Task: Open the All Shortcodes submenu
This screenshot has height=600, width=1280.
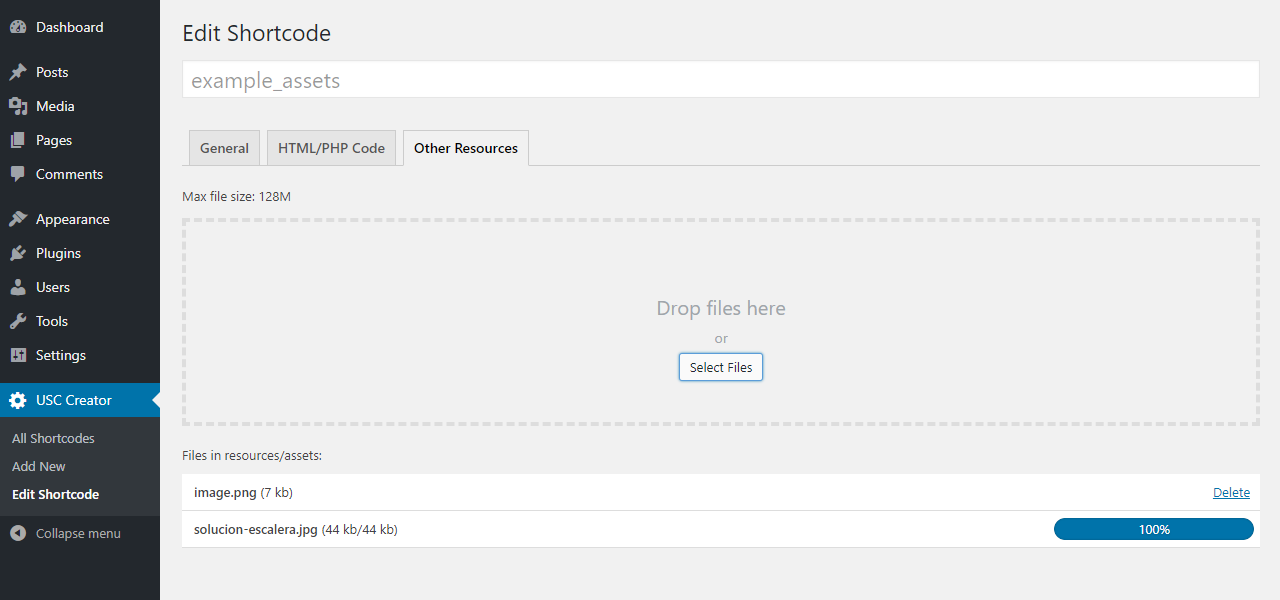Action: (53, 438)
